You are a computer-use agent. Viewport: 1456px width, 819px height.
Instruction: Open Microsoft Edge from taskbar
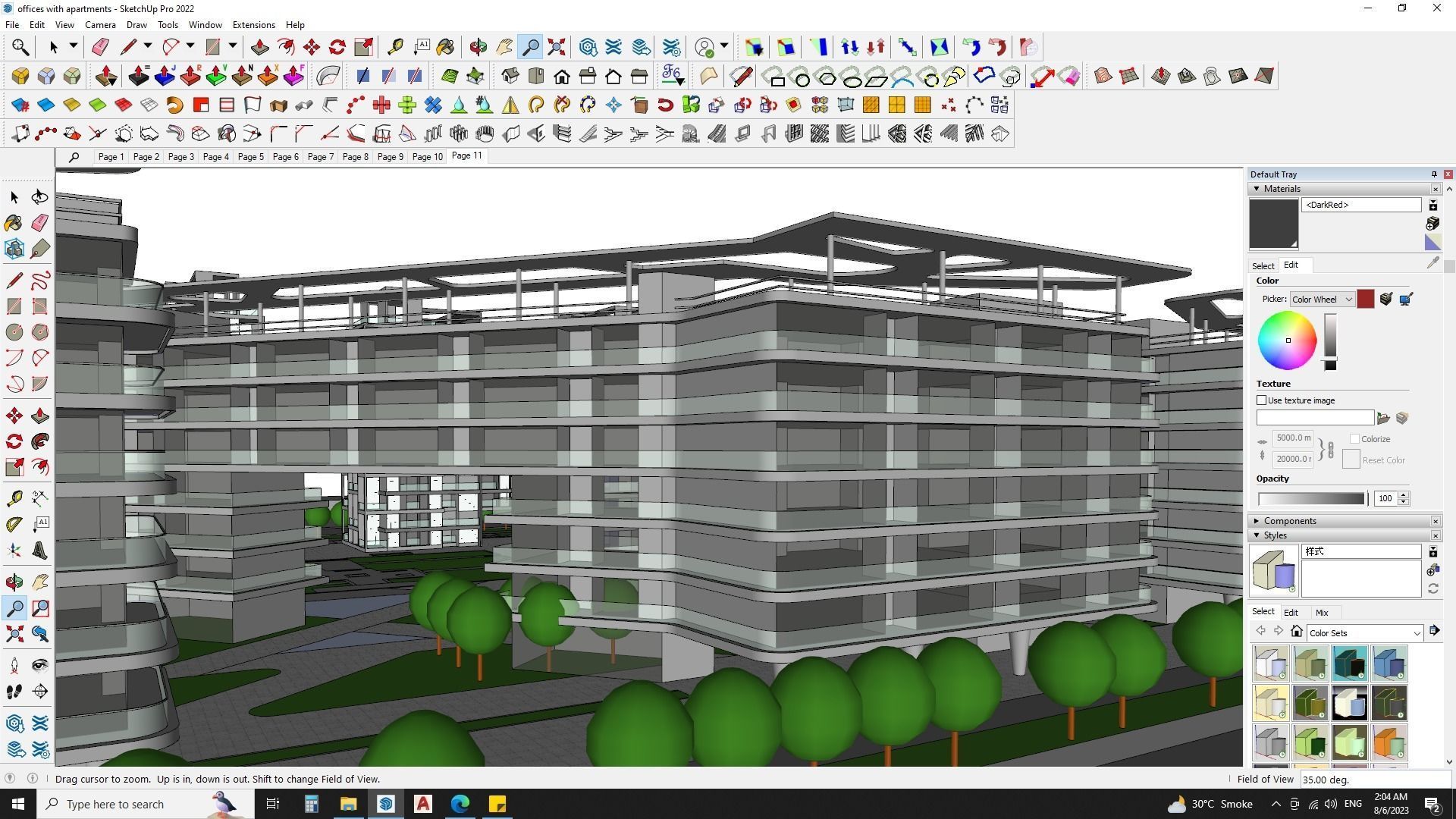[460, 804]
